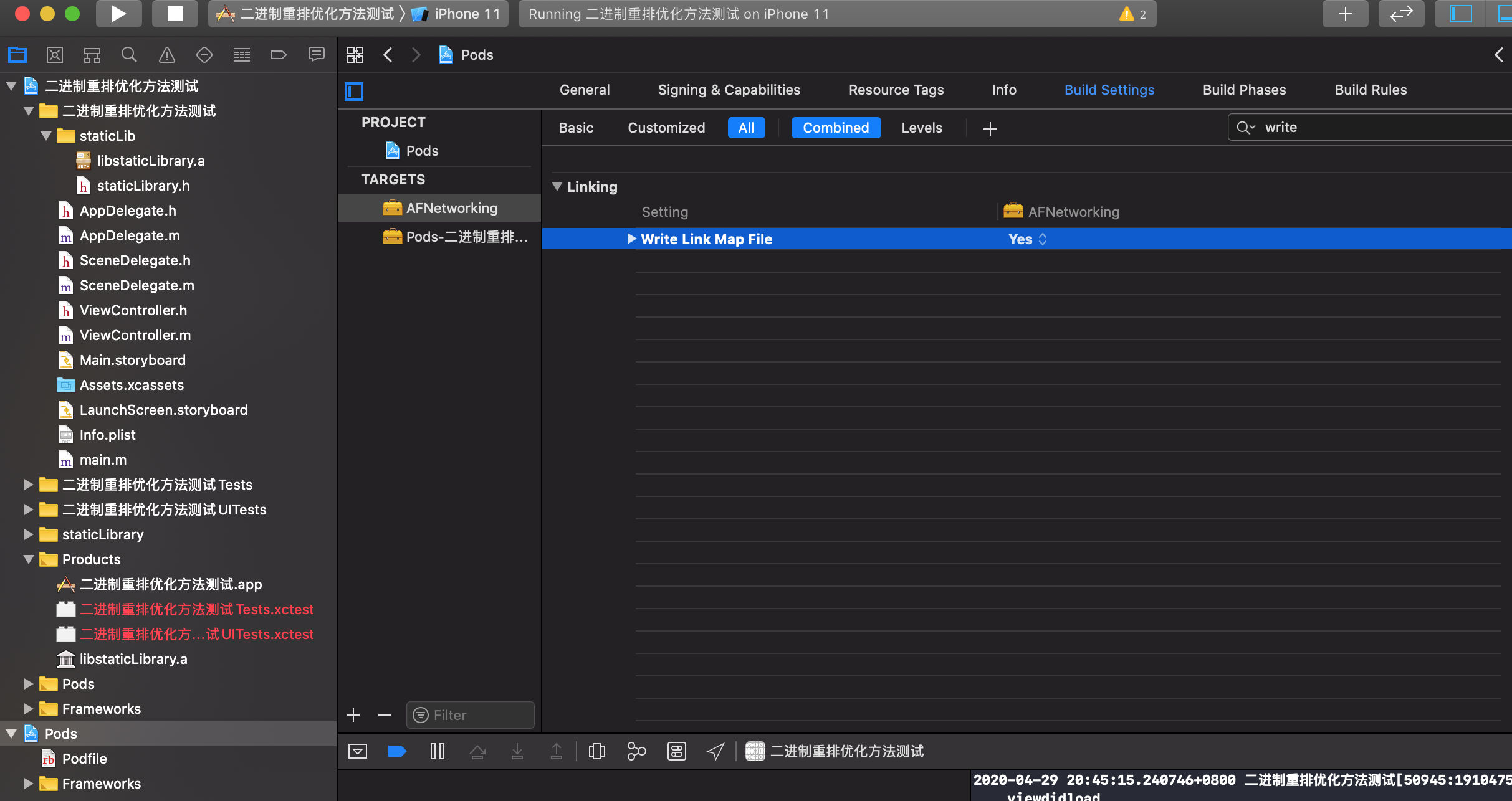Switch to the General tab
This screenshot has height=801, width=1512.
coord(585,90)
